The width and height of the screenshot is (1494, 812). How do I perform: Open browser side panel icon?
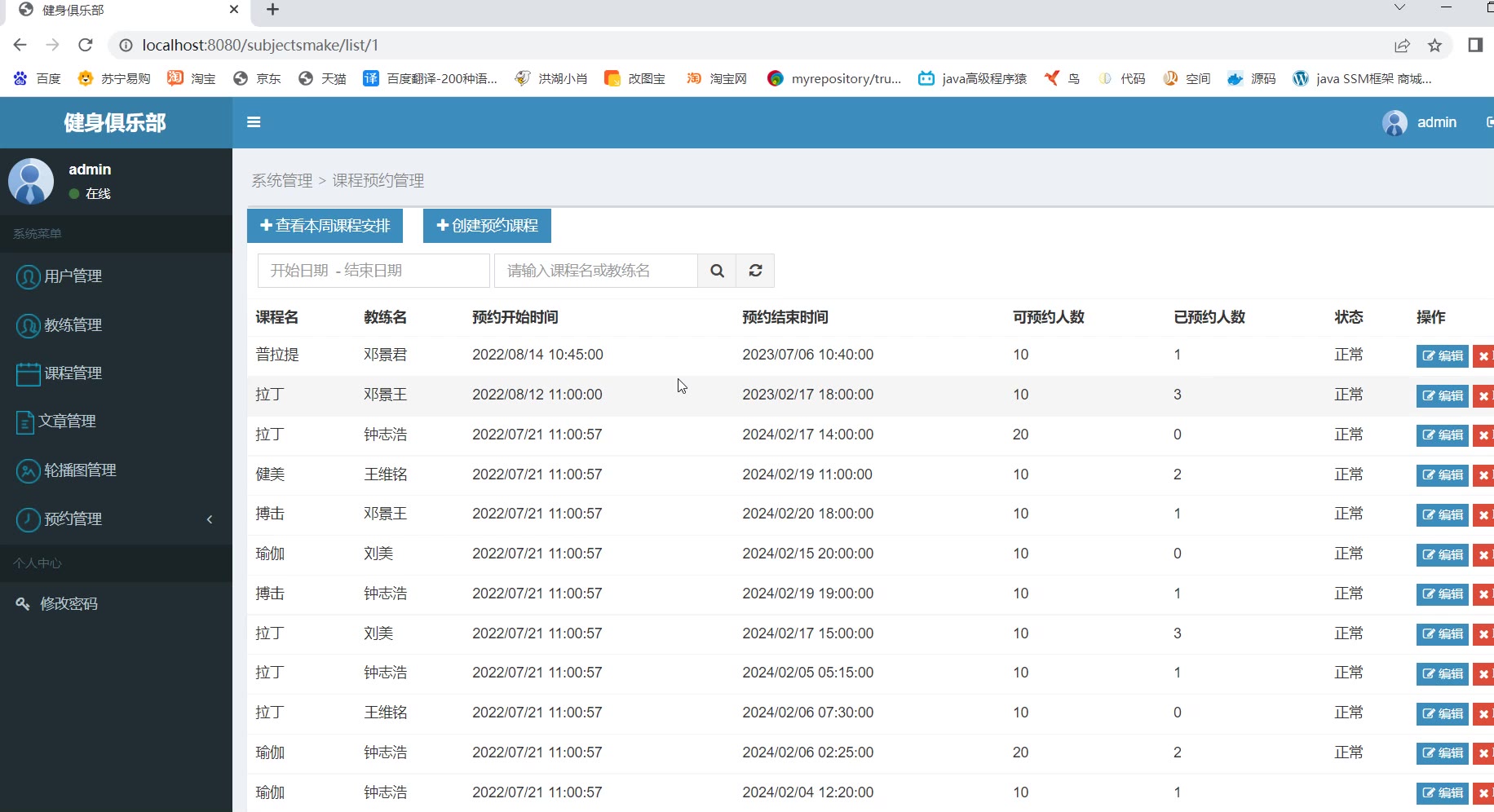pos(1474,45)
